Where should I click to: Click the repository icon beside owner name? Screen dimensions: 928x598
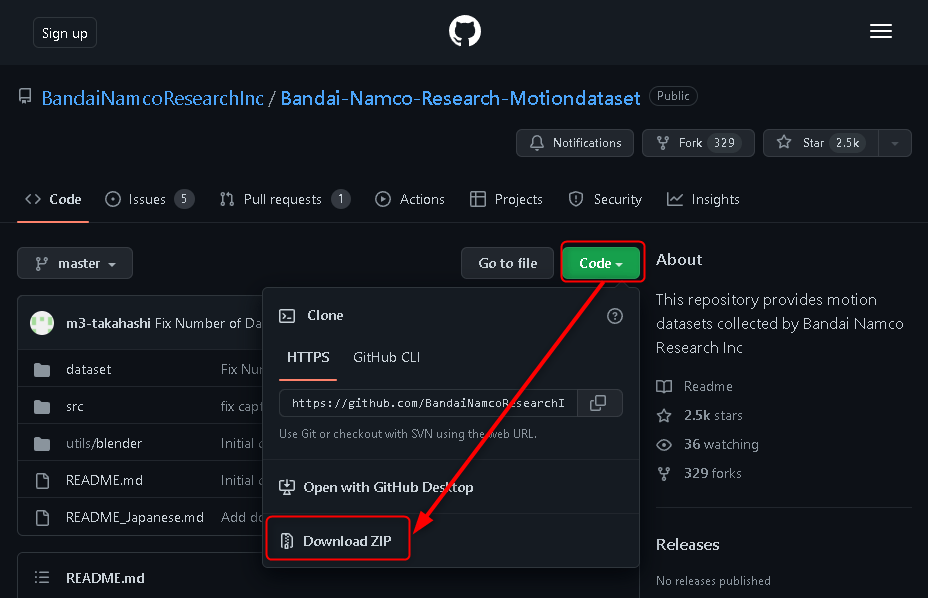25,97
